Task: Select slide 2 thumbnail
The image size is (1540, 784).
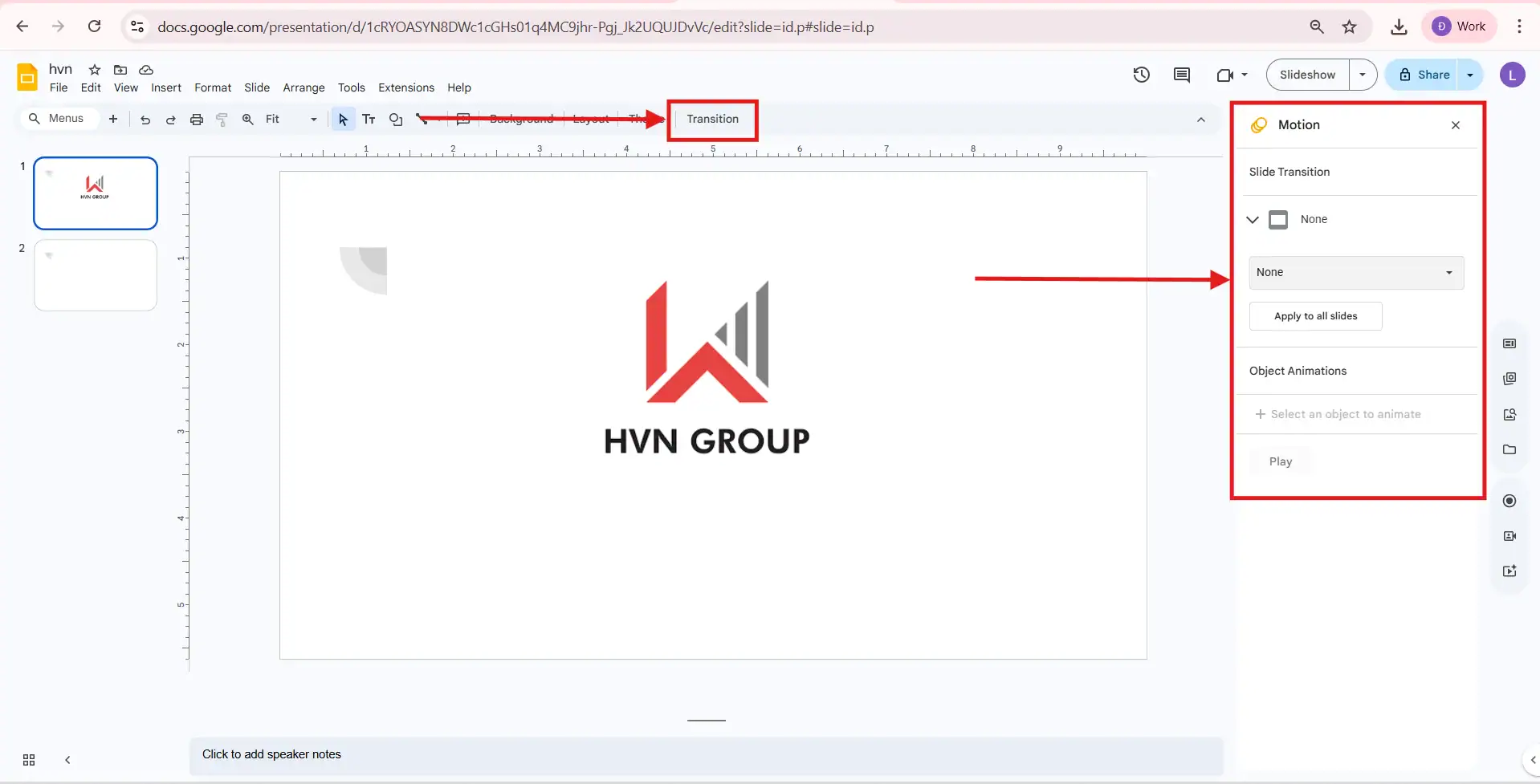Action: pos(96,275)
